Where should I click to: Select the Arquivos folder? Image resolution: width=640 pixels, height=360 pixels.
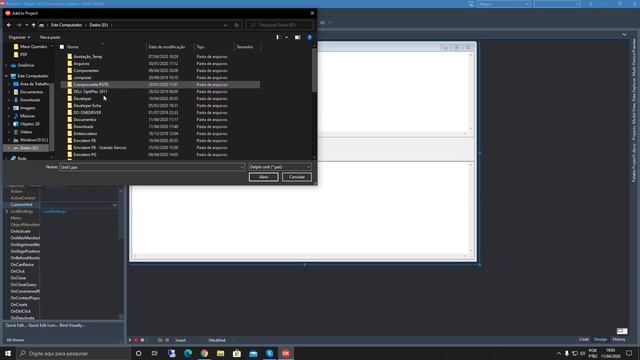[x=81, y=64]
